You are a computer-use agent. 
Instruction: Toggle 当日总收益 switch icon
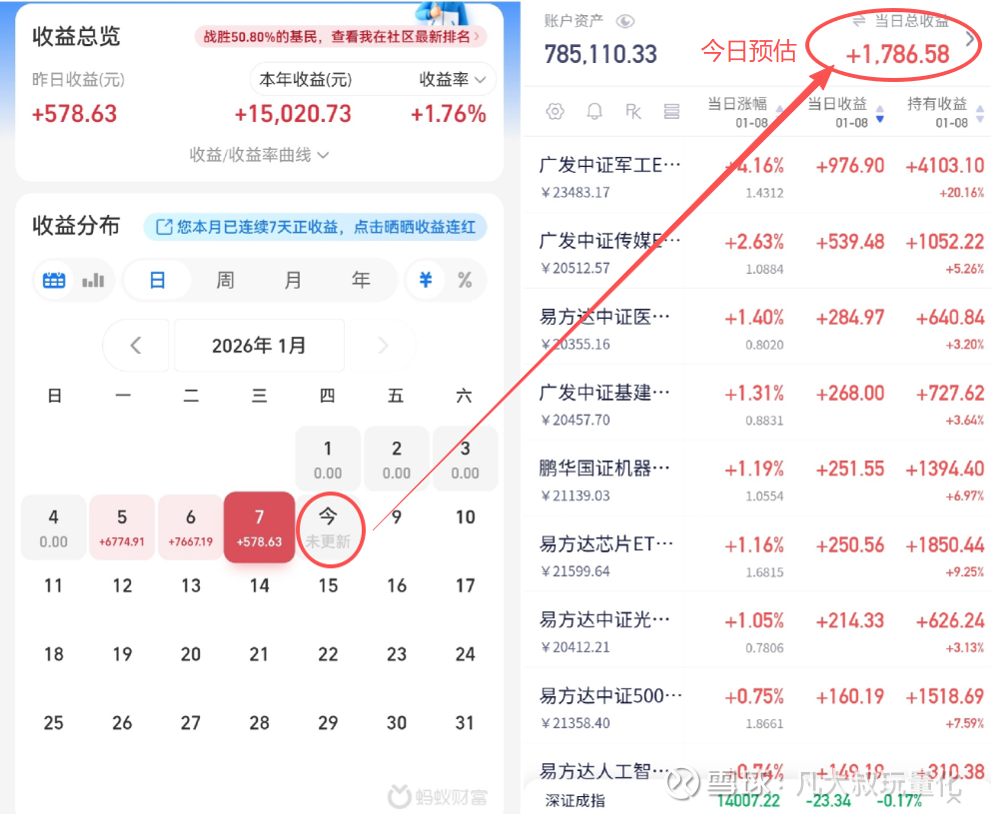coord(858,21)
